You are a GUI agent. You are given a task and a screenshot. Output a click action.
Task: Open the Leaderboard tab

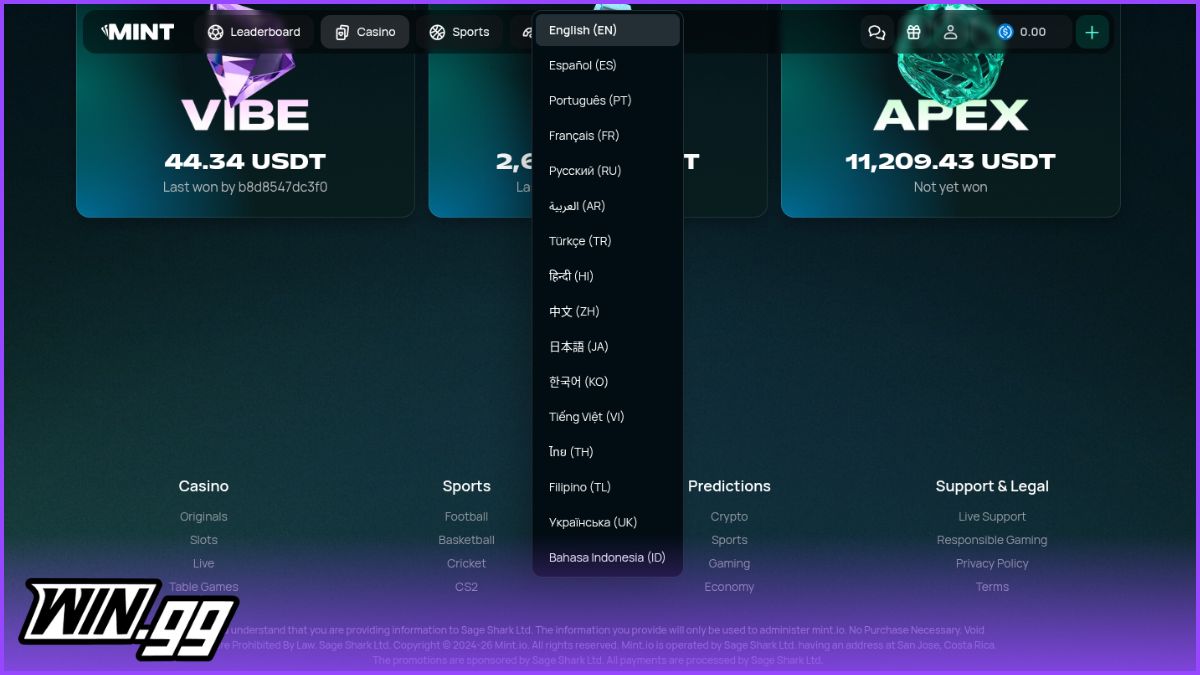point(254,32)
